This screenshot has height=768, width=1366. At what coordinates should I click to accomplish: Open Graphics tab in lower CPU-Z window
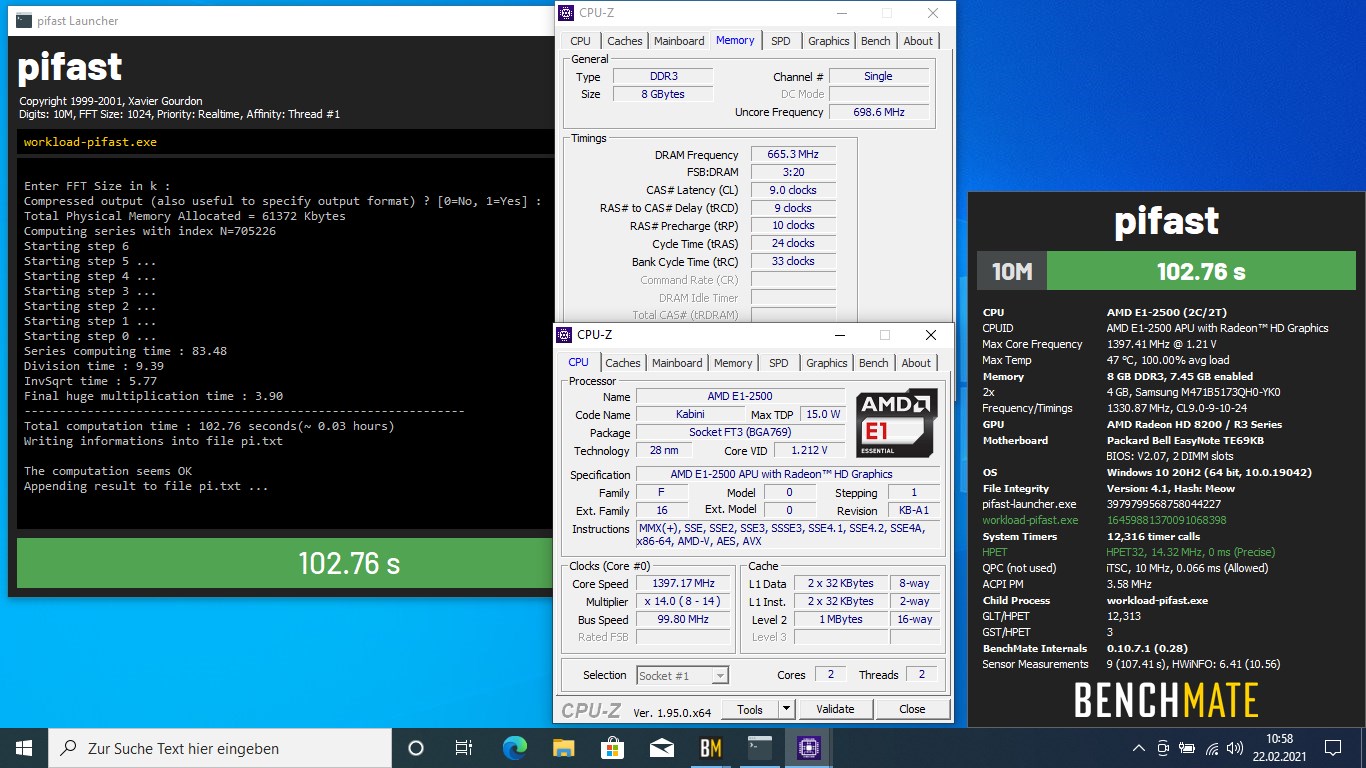[x=827, y=363]
